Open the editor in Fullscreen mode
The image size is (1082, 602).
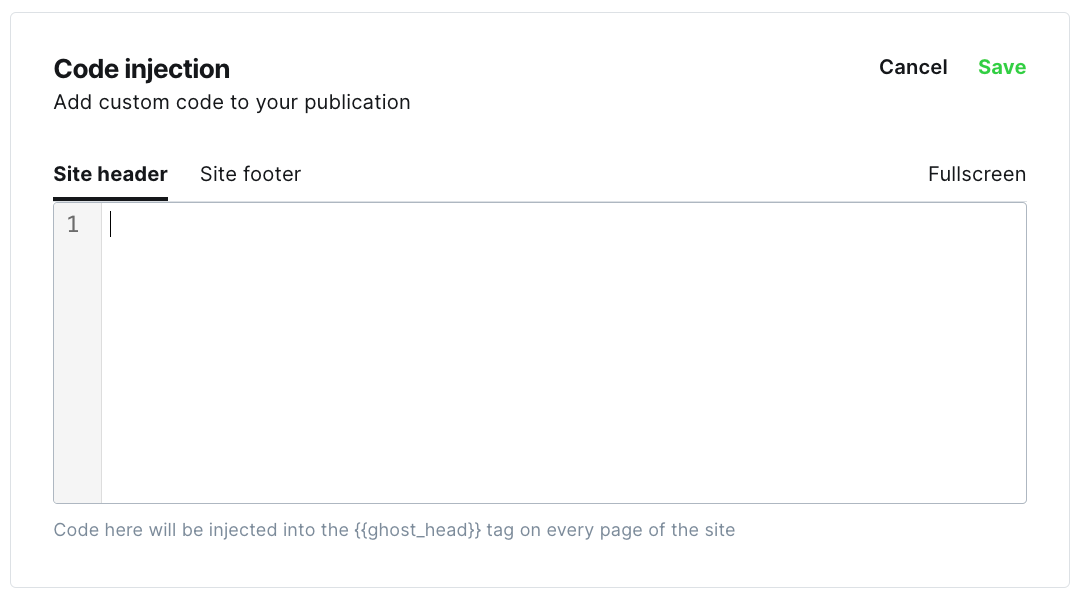[976, 174]
